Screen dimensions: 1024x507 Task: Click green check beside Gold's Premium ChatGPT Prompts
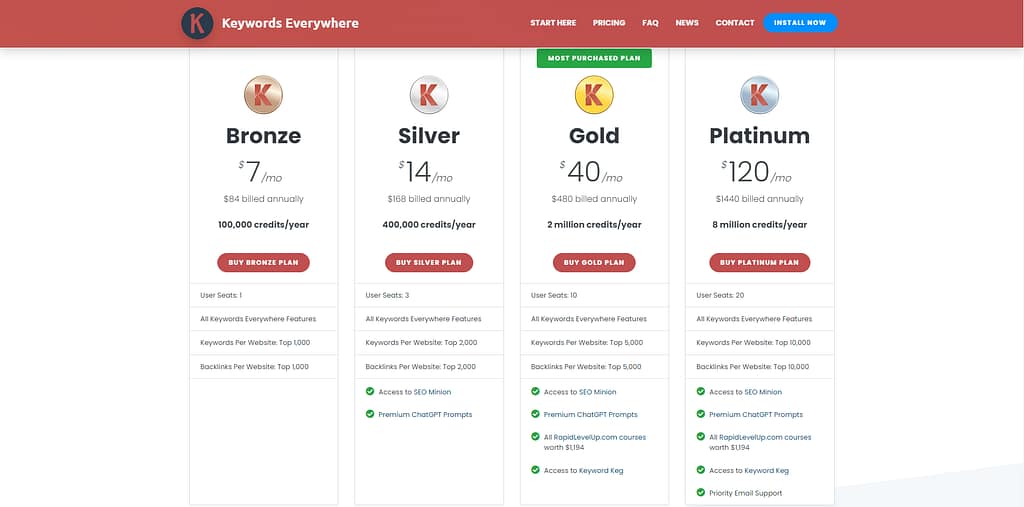536,414
